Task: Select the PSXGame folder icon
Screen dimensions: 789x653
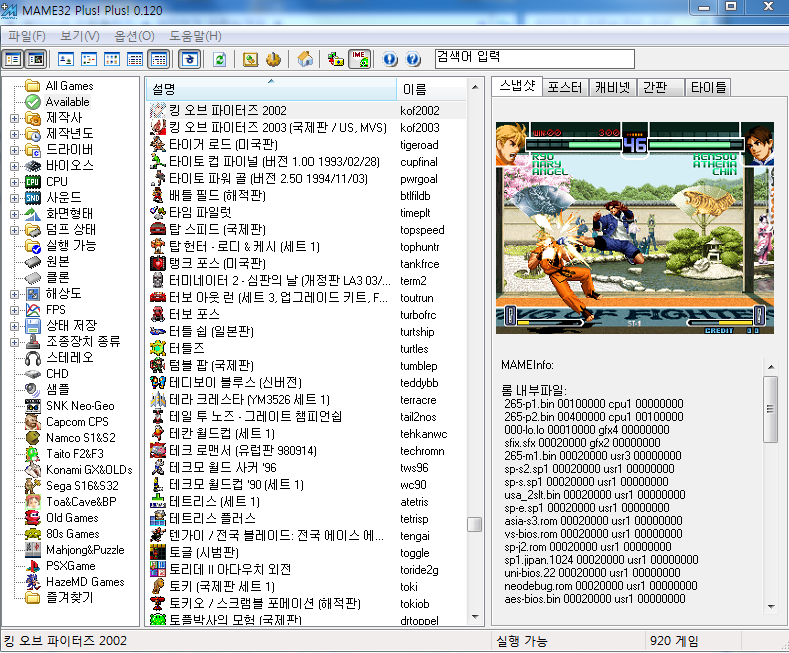Action: pyautogui.click(x=33, y=566)
